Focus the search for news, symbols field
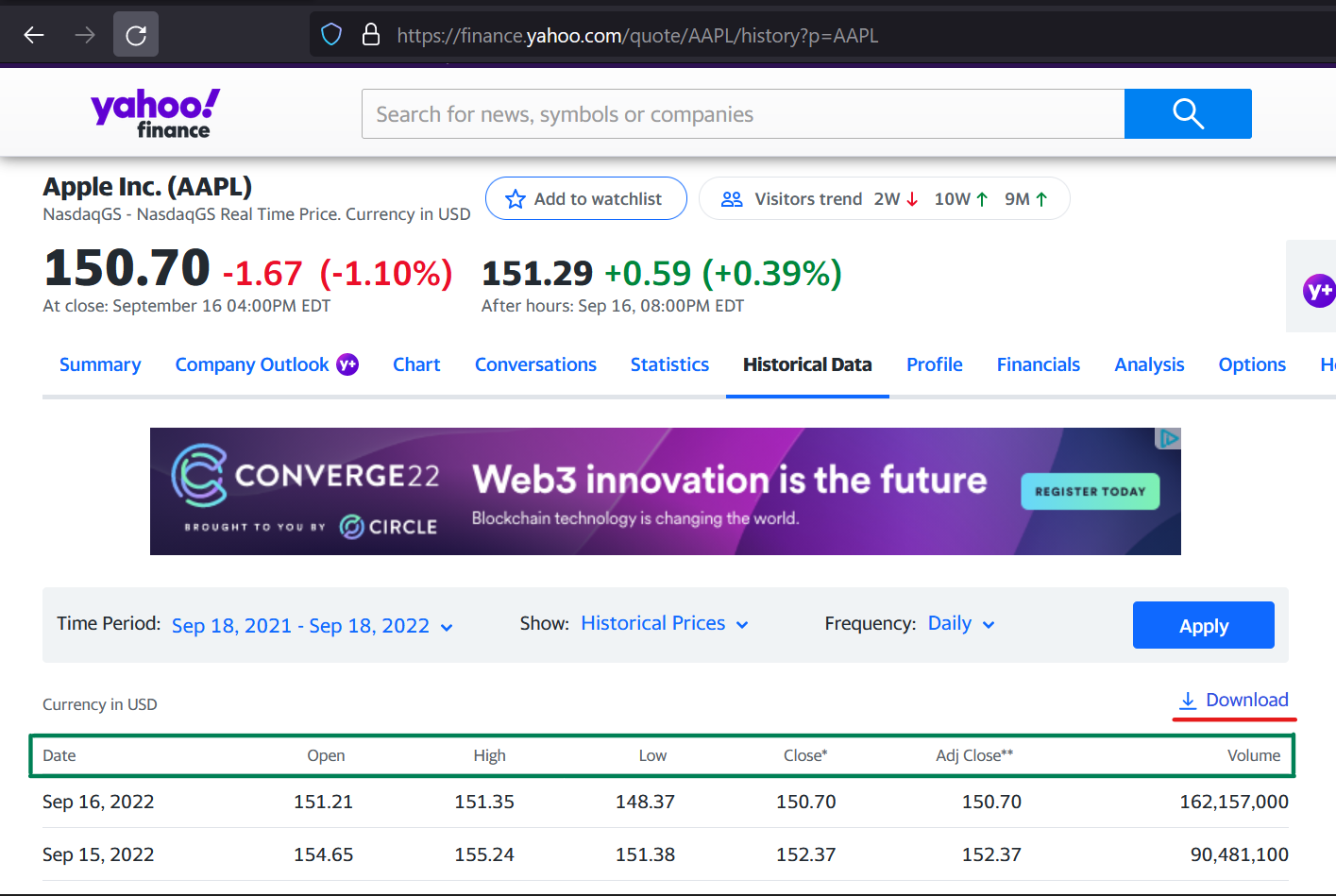This screenshot has height=896, width=1336. point(743,113)
